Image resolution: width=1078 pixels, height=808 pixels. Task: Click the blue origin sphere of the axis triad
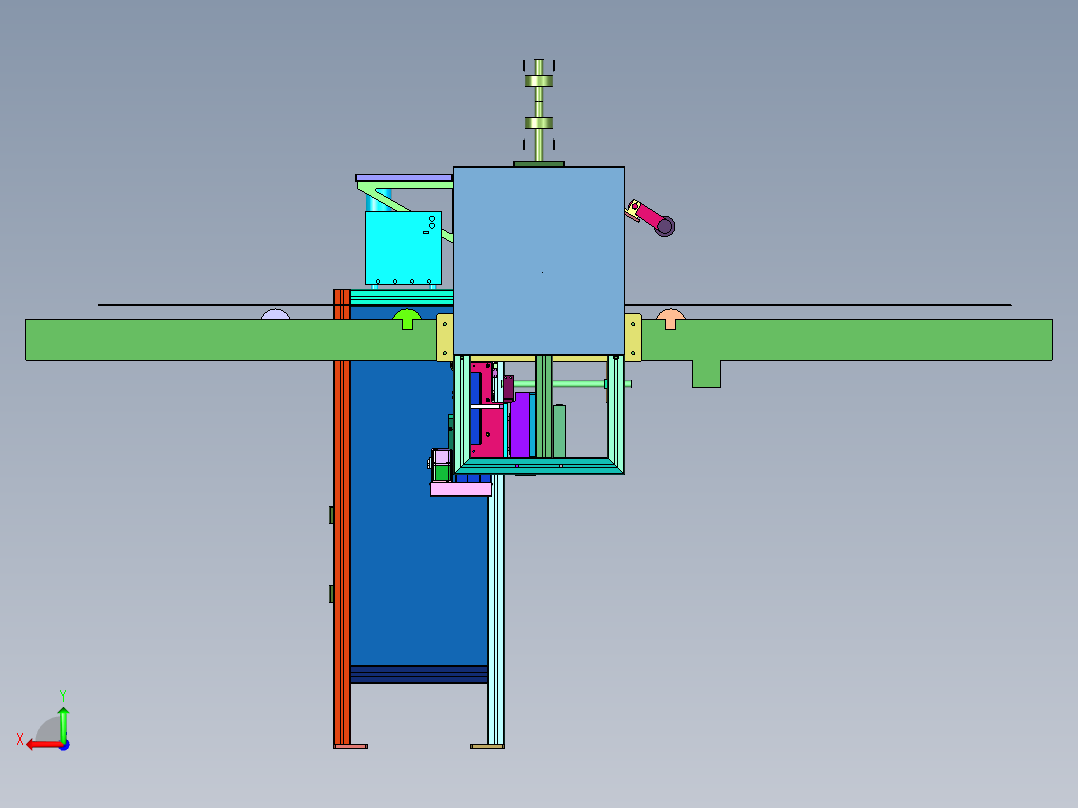[64, 745]
